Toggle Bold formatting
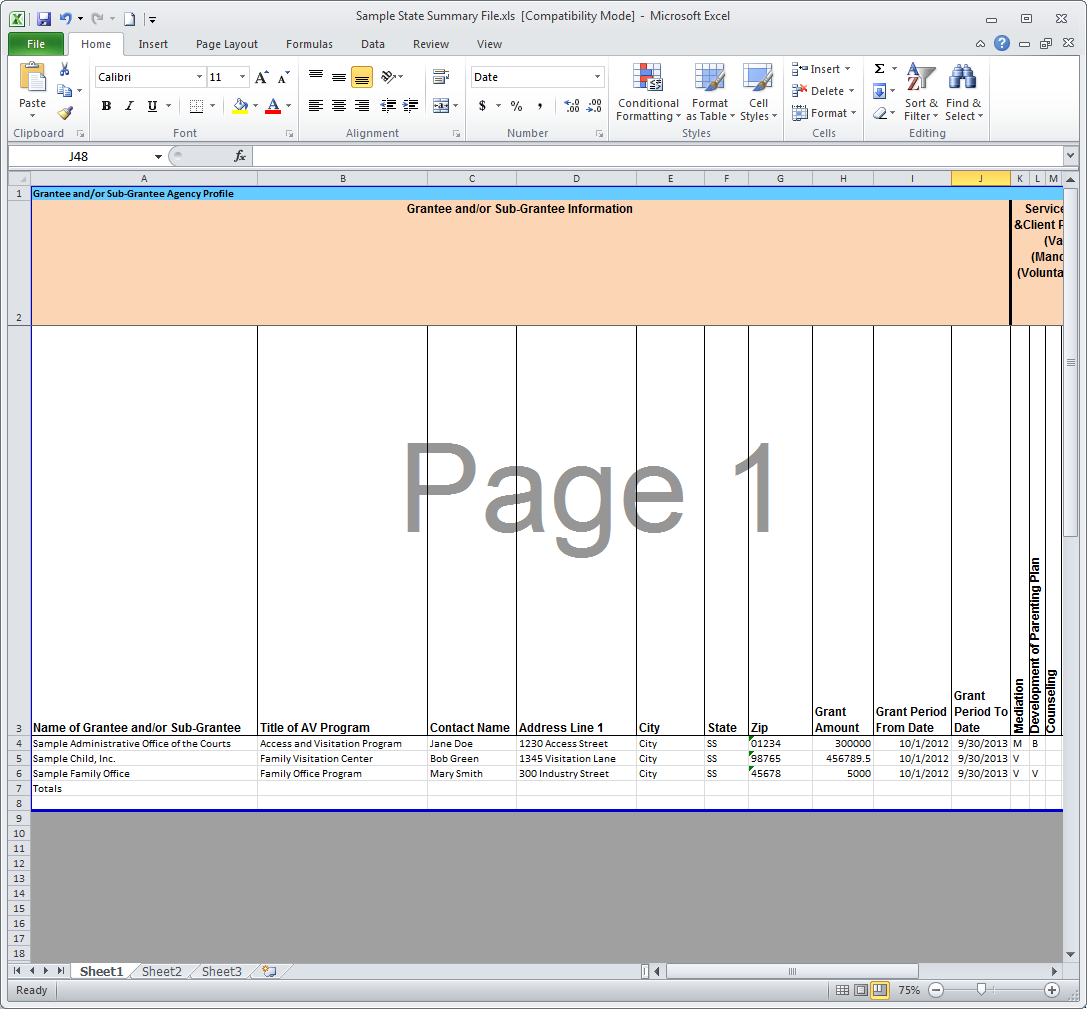The height and width of the screenshot is (1009, 1087). [x=106, y=106]
